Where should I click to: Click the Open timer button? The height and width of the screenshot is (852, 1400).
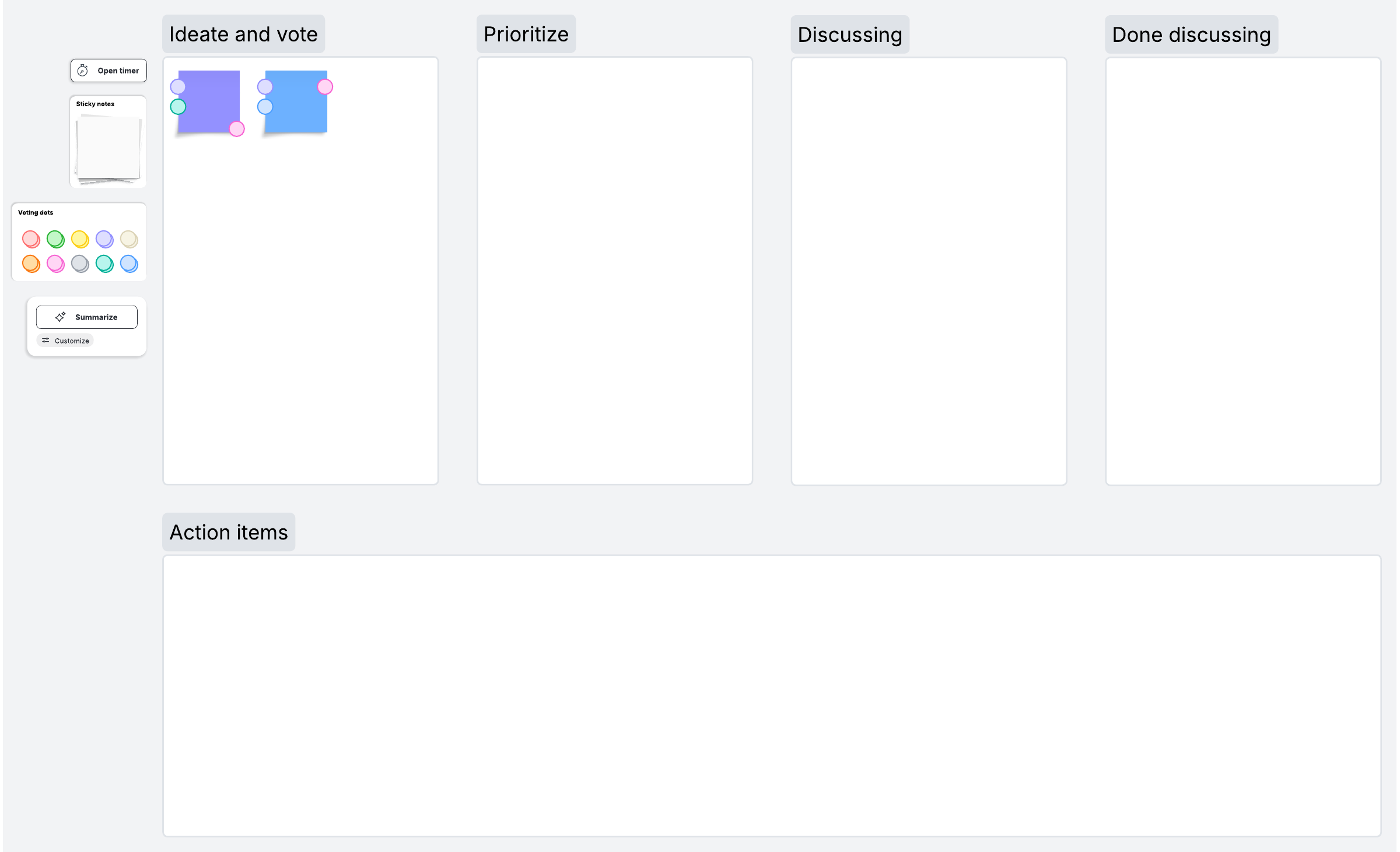click(108, 71)
